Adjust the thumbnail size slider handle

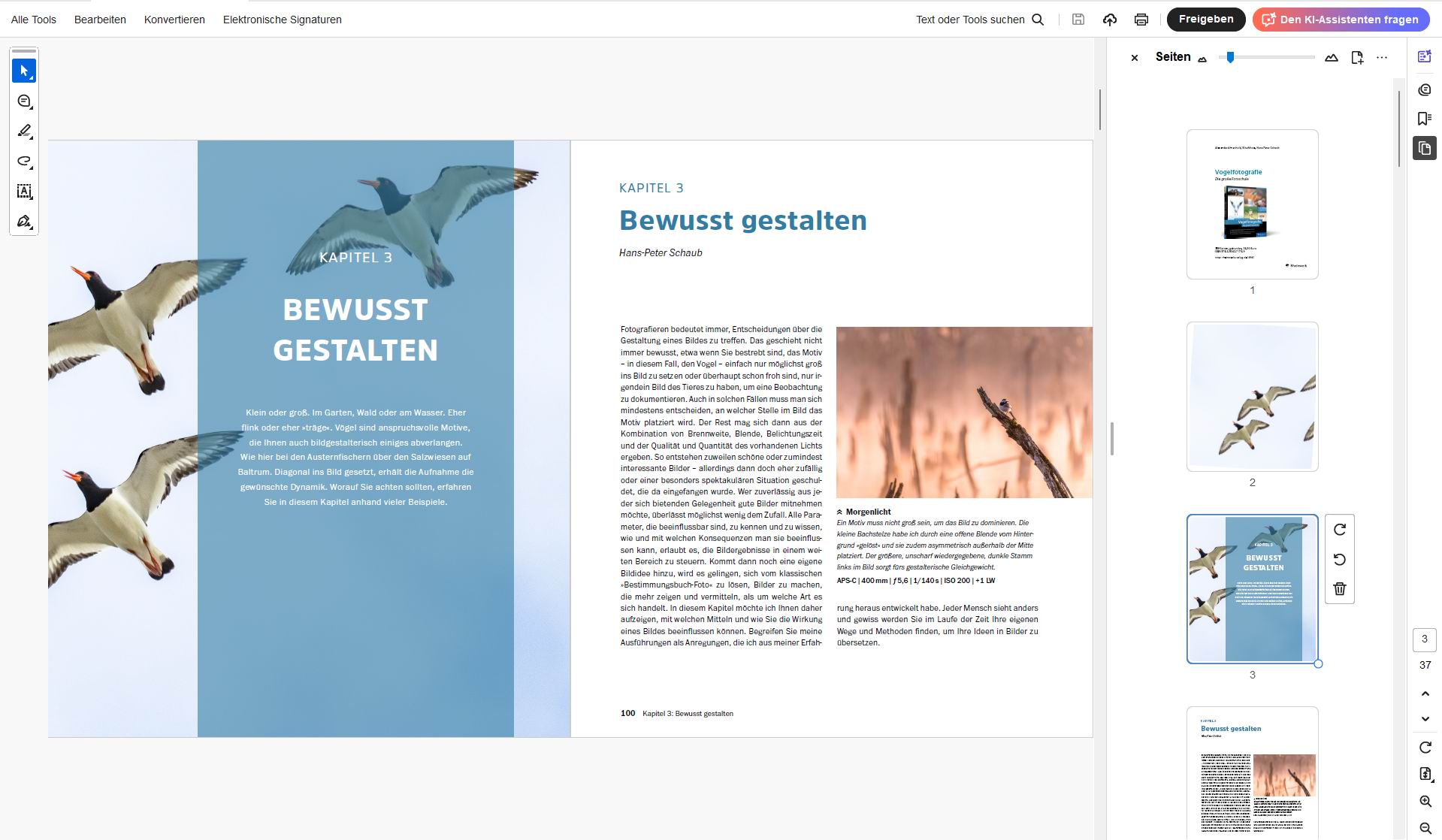[1230, 57]
